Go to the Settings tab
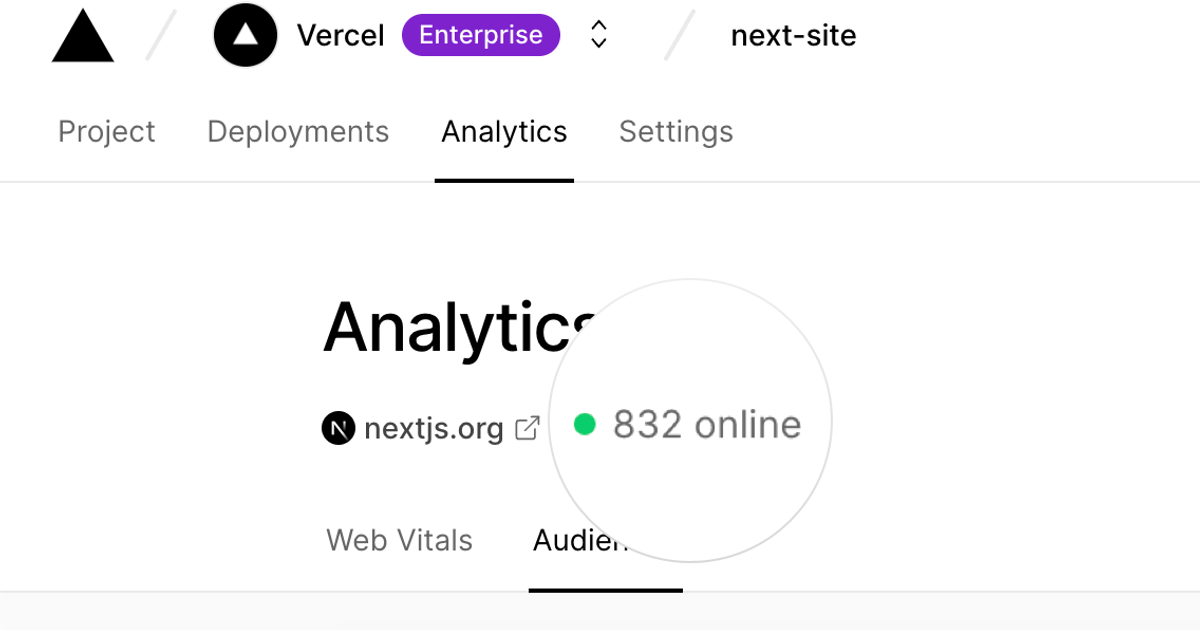 [676, 132]
